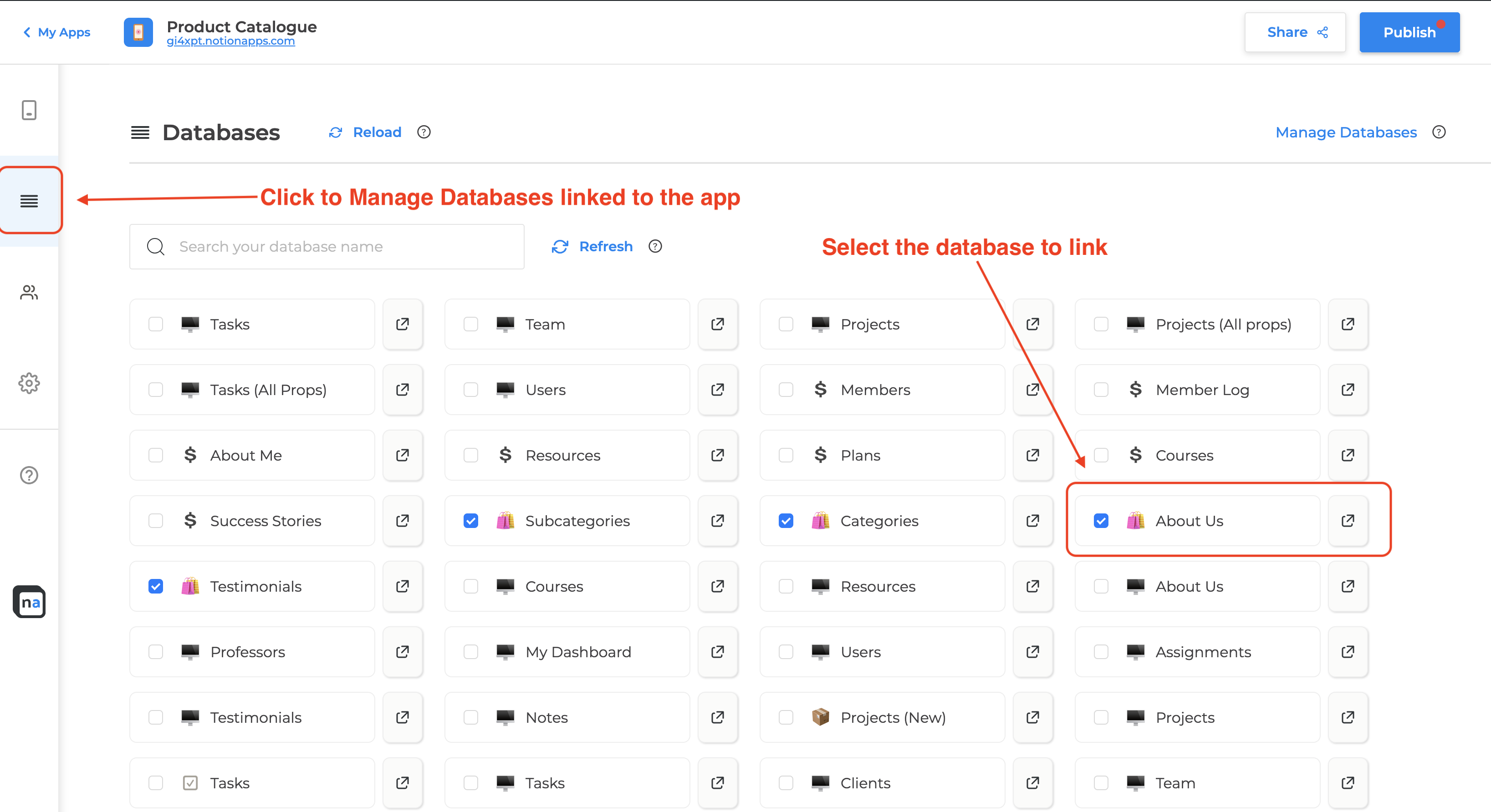Uncheck the Subcategories database checkbox

point(470,521)
